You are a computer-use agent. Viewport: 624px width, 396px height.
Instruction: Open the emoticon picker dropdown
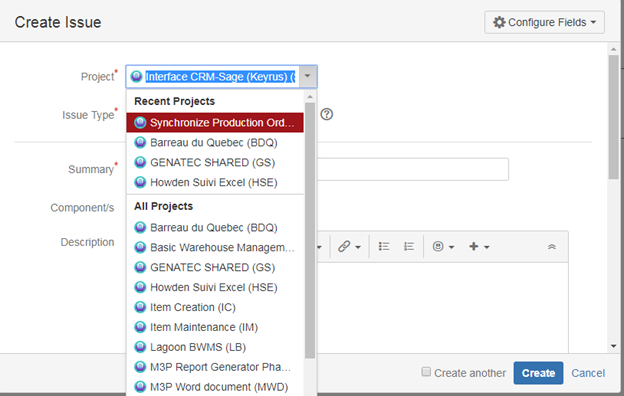click(443, 247)
